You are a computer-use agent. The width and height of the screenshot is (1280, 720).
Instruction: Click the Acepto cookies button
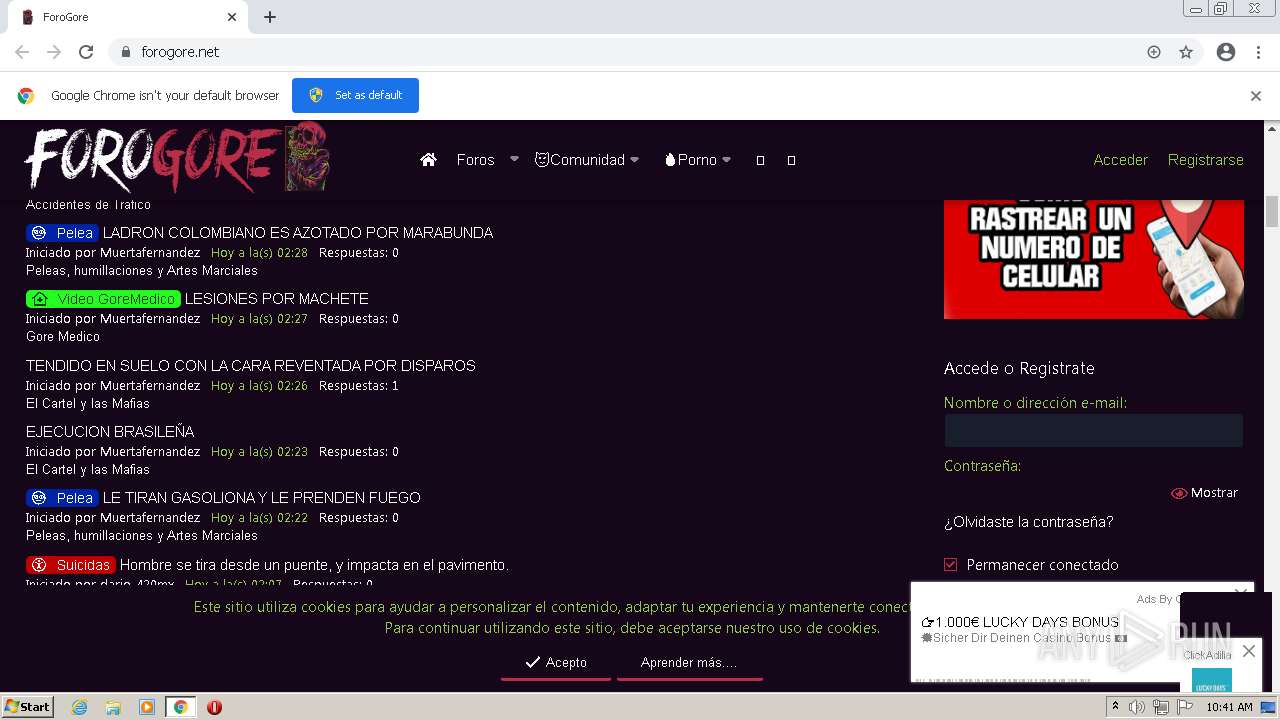(556, 663)
